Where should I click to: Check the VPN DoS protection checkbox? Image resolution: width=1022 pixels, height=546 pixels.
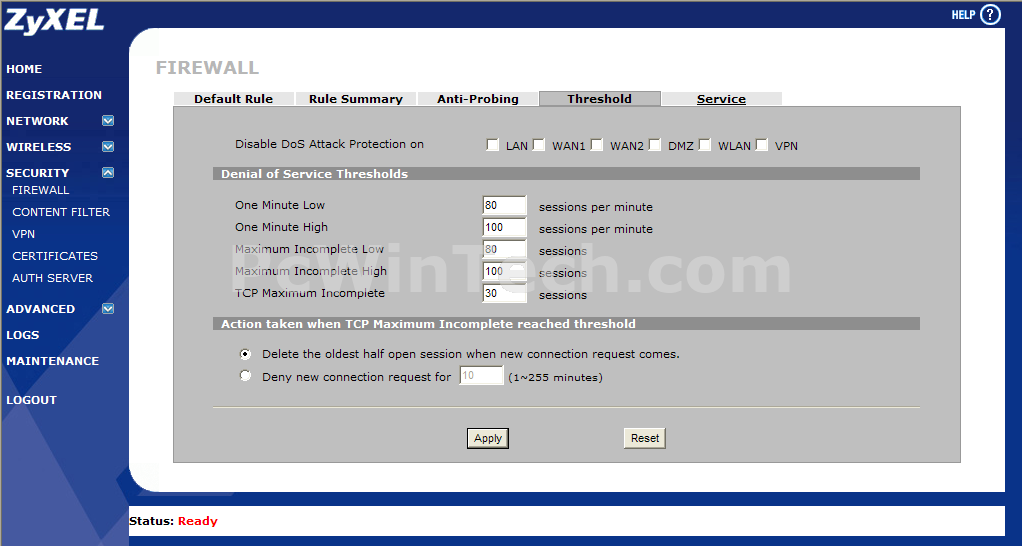[x=761, y=145]
